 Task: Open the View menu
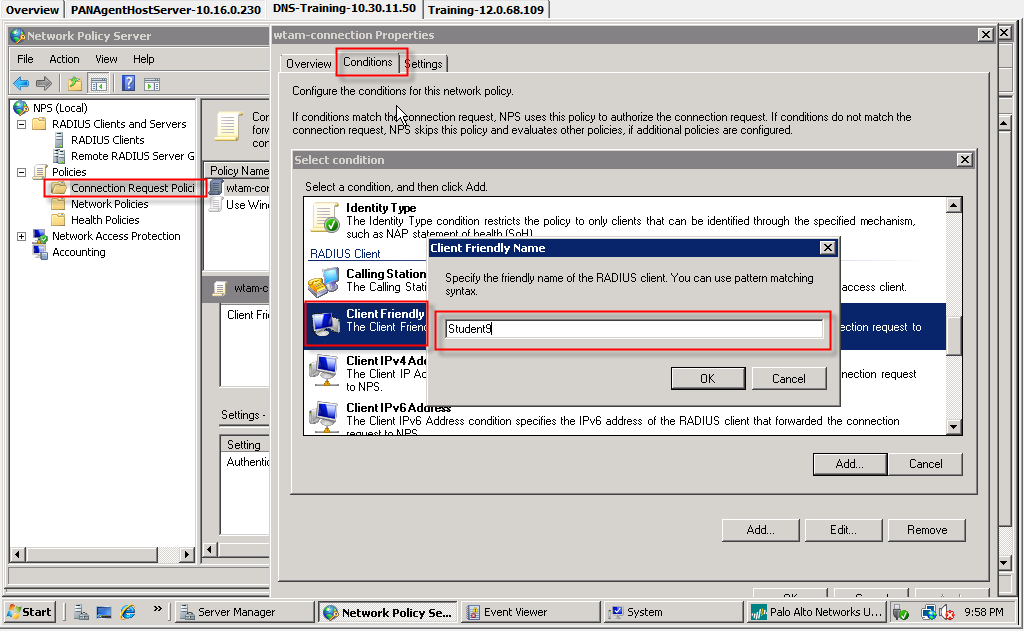point(106,59)
